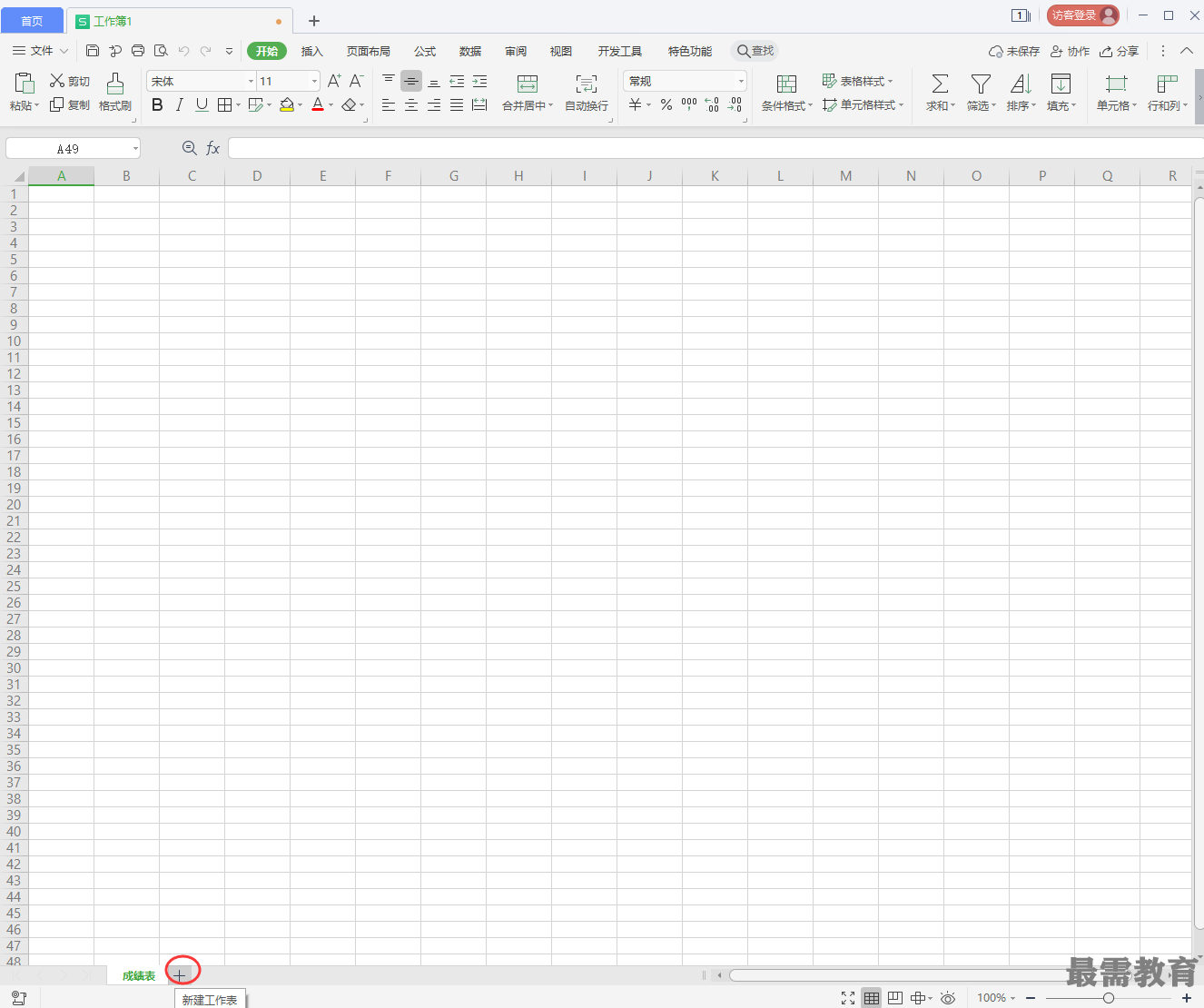Decrease indent icon in alignment group
This screenshot has height=1008, width=1204.
[457, 81]
